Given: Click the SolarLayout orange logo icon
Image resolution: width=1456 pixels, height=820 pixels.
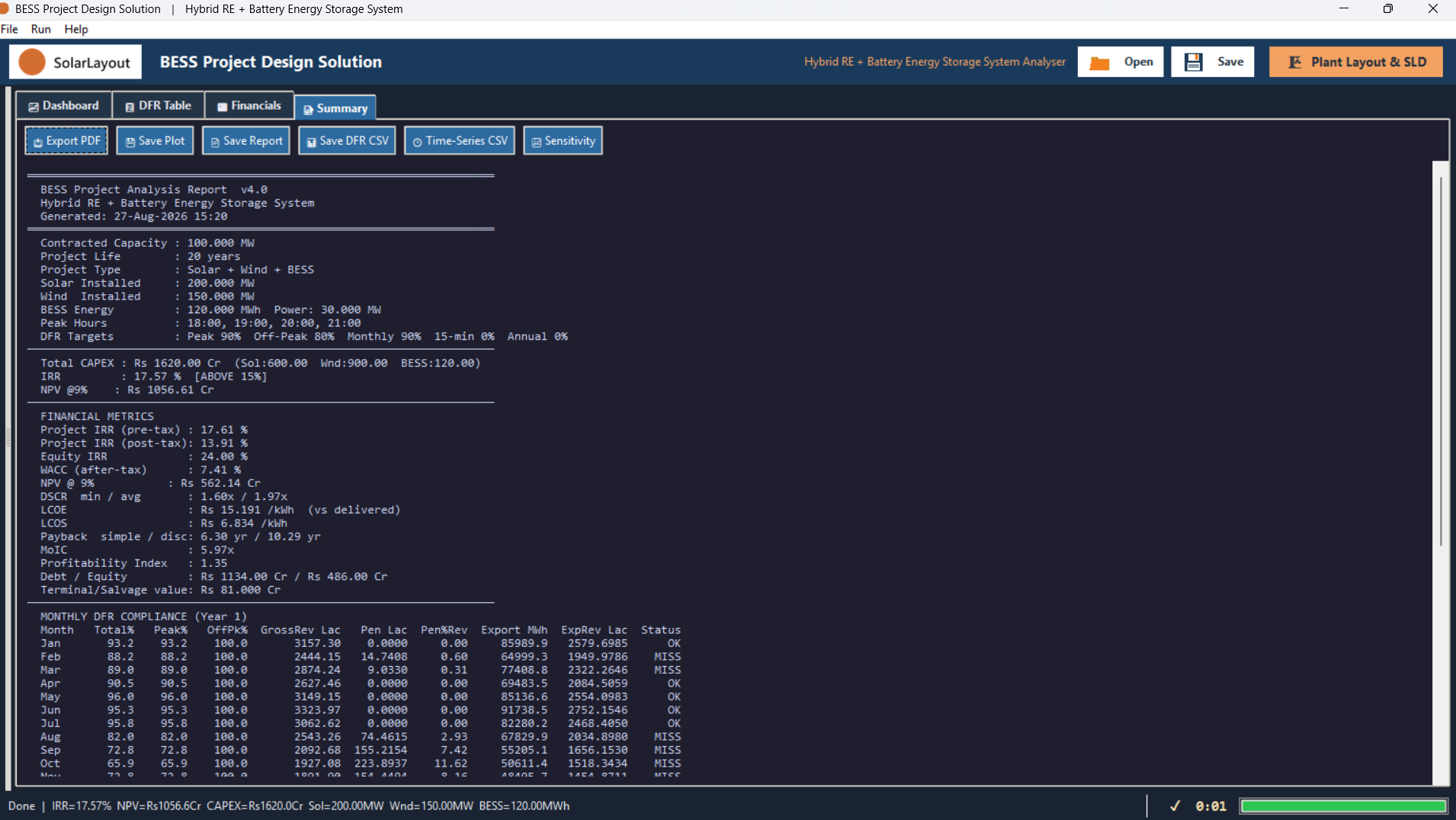Looking at the screenshot, I should coord(32,62).
